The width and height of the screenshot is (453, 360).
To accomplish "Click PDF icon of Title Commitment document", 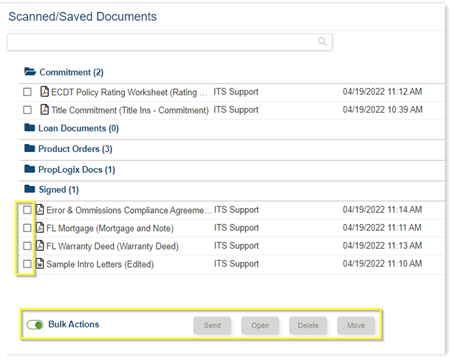I will tap(44, 109).
